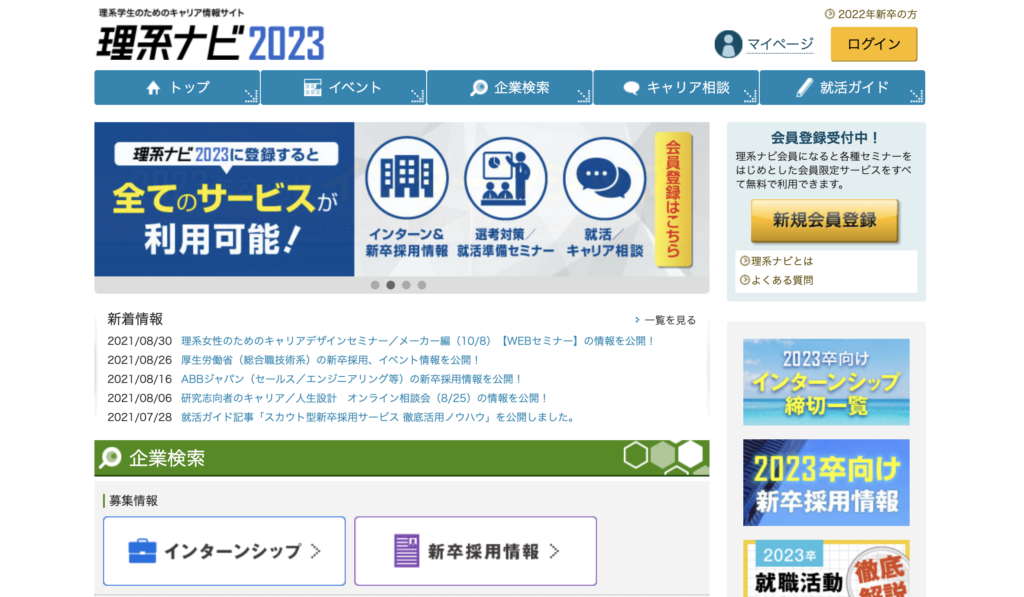
Task: Select the third carousel dot
Action: [406, 285]
